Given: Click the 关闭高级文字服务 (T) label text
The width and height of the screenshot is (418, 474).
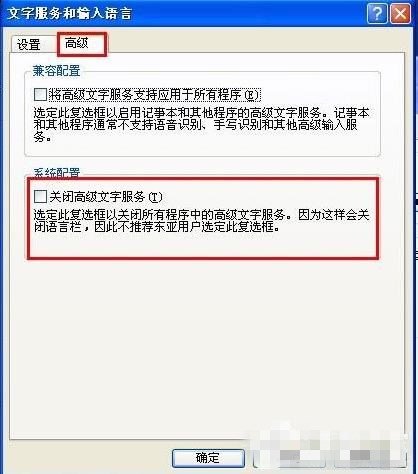Looking at the screenshot, I should (106, 197).
